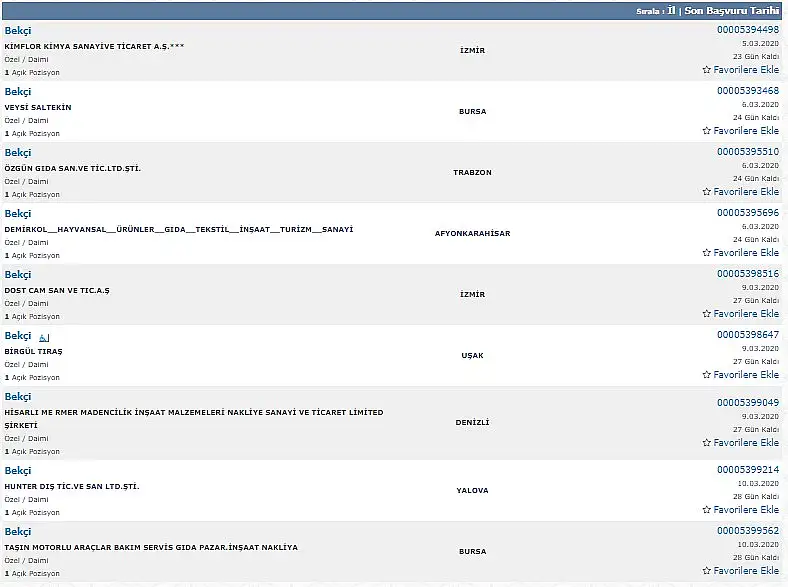Open Bekçi listing for ÖZGÜN GIDA
The image size is (788, 587).
(x=18, y=152)
